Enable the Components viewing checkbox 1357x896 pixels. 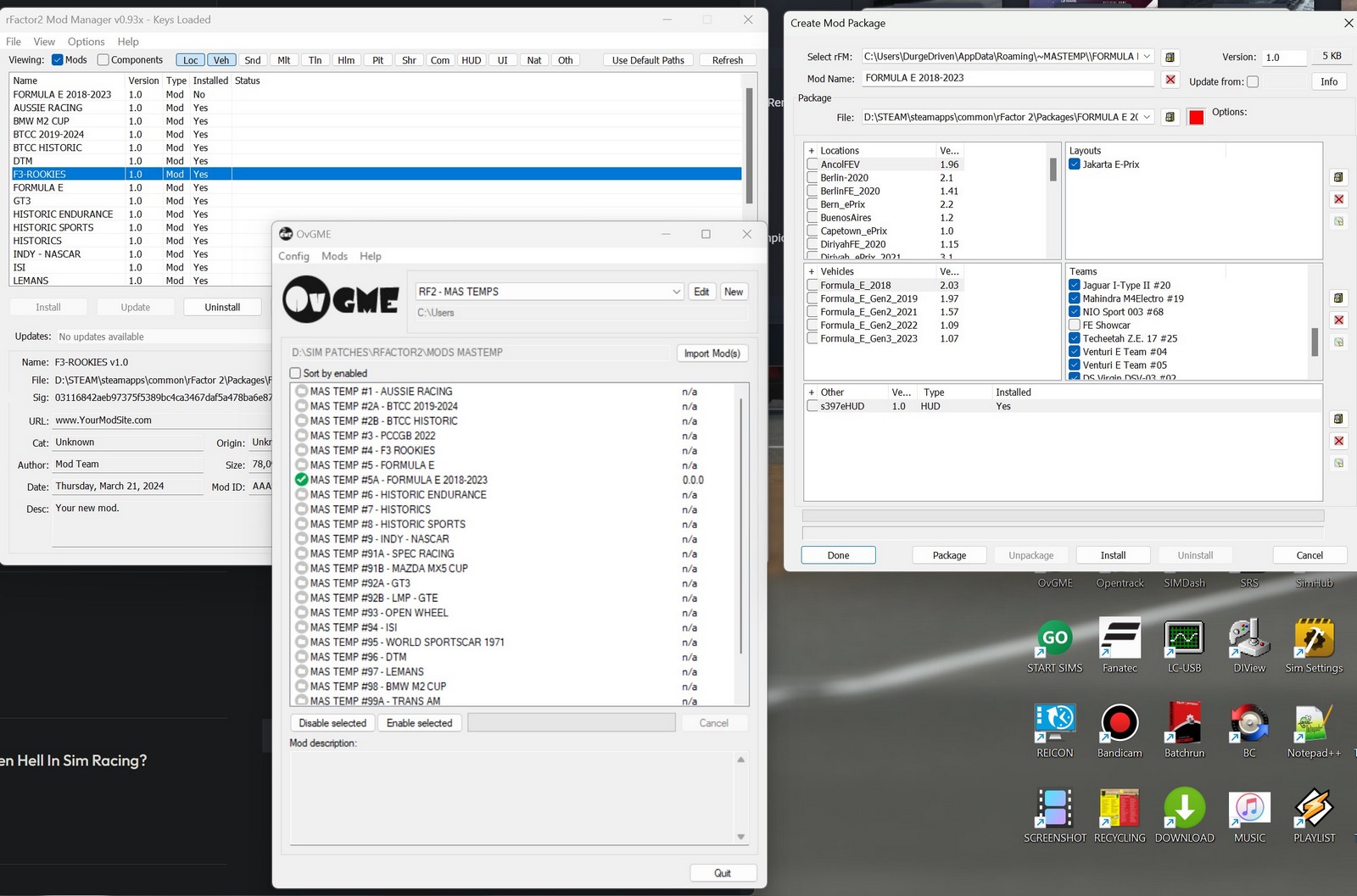(103, 60)
